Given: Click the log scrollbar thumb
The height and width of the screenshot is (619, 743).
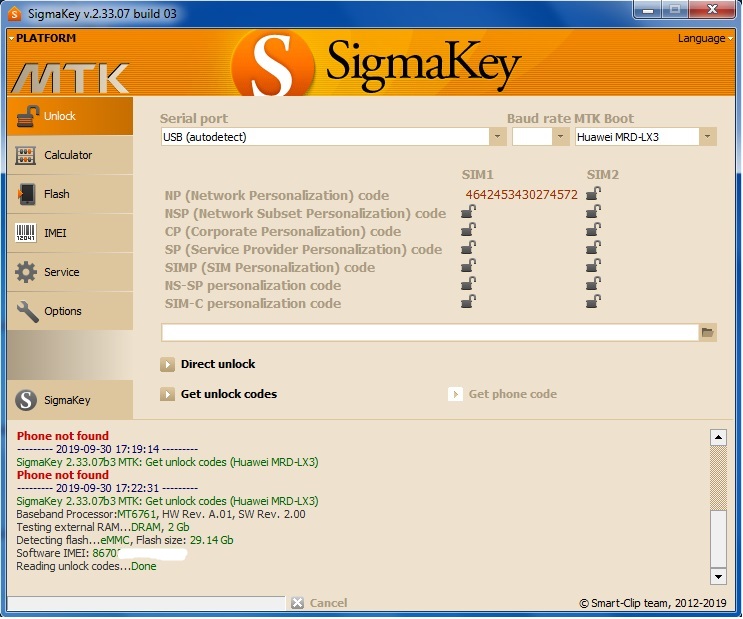Looking at the screenshot, I should pos(718,538).
